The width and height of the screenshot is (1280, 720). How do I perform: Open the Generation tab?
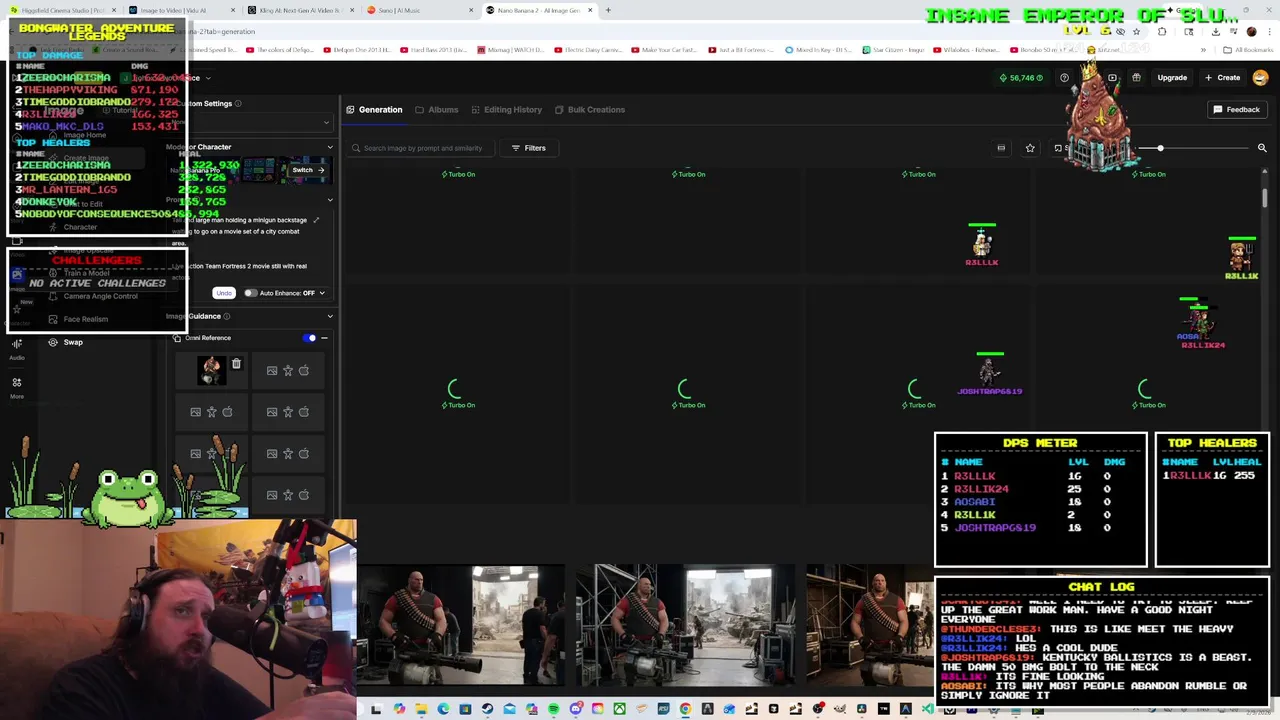point(374,110)
